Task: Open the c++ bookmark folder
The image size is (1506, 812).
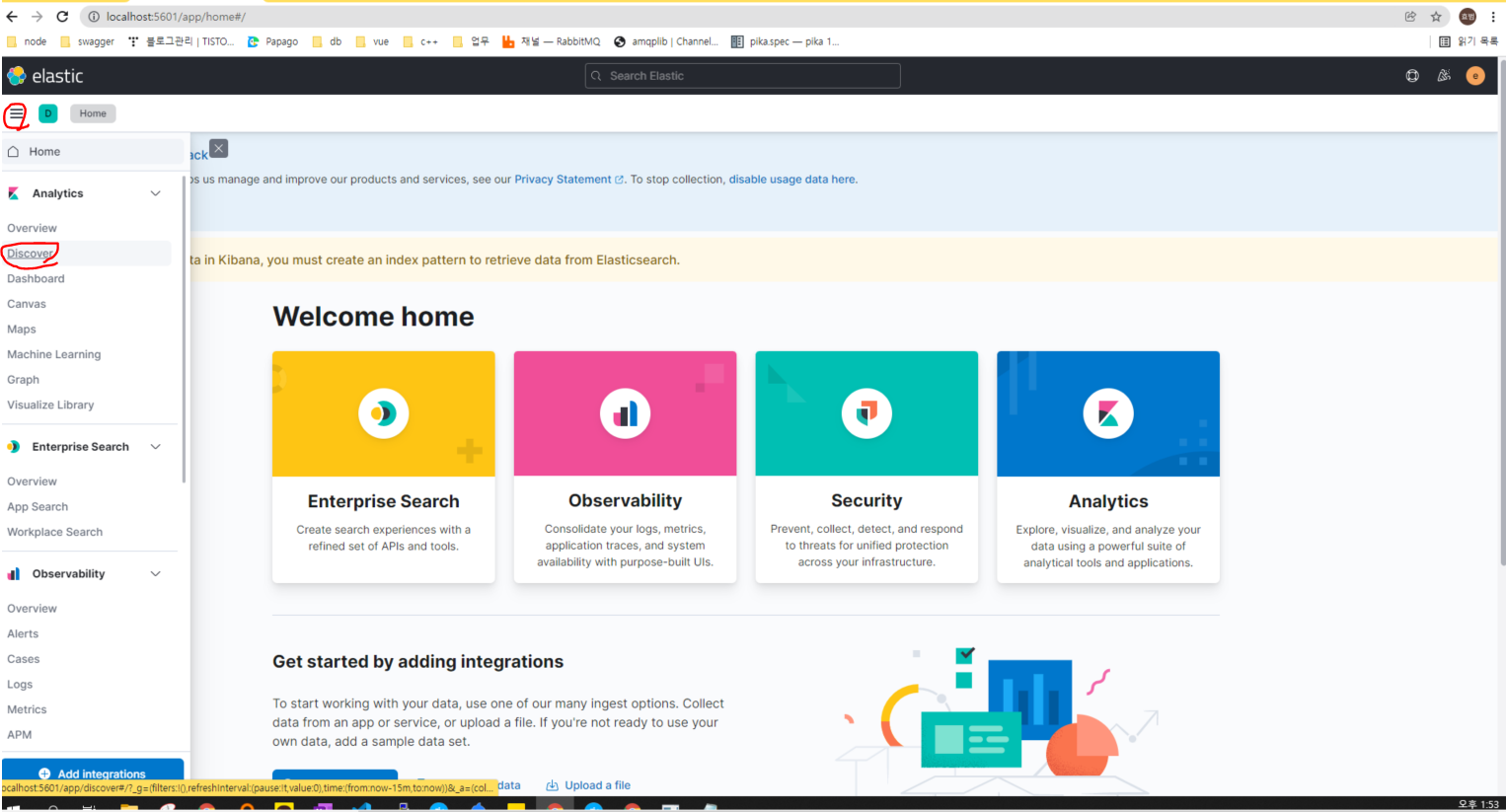Action: (x=420, y=41)
